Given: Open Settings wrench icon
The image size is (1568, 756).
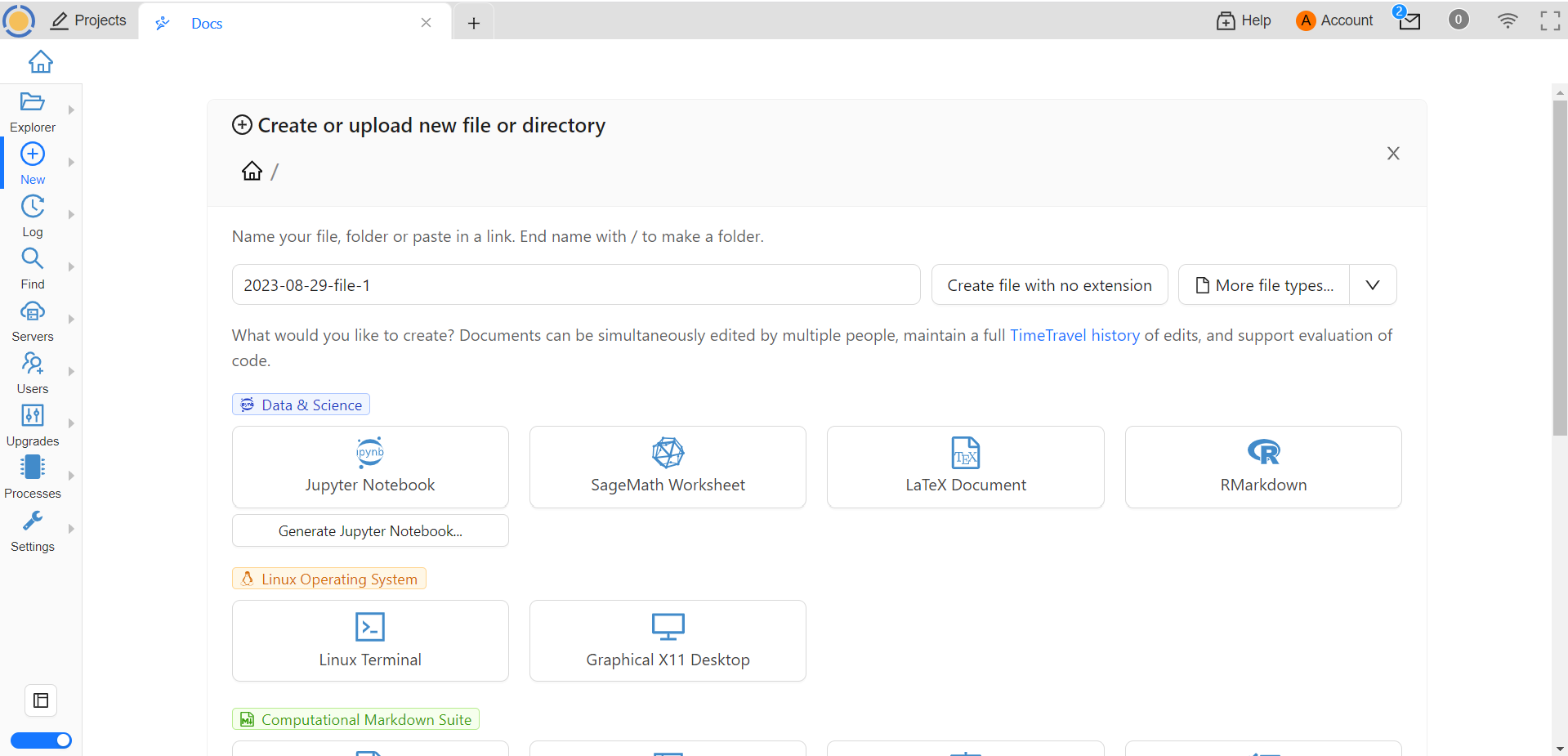Looking at the screenshot, I should coord(33,521).
